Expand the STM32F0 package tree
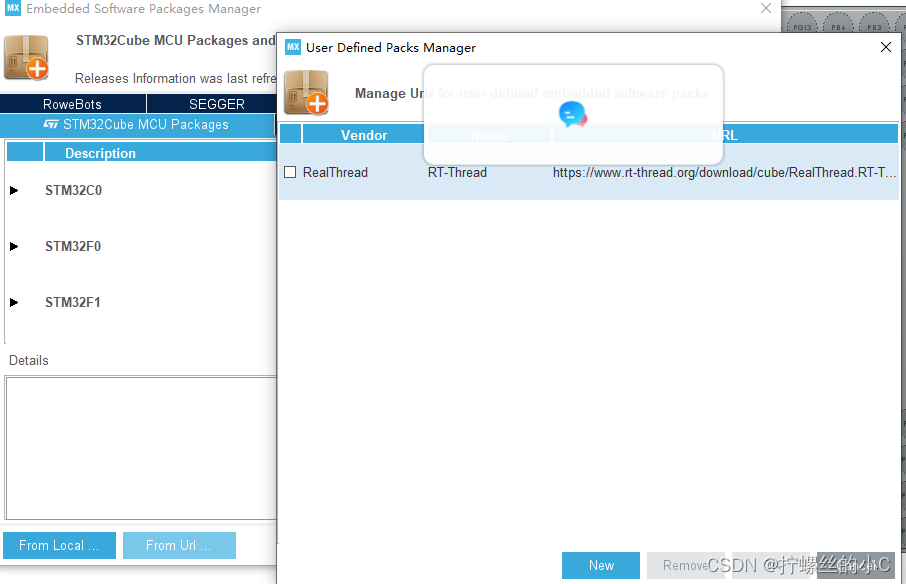This screenshot has height=584, width=906. [x=14, y=246]
